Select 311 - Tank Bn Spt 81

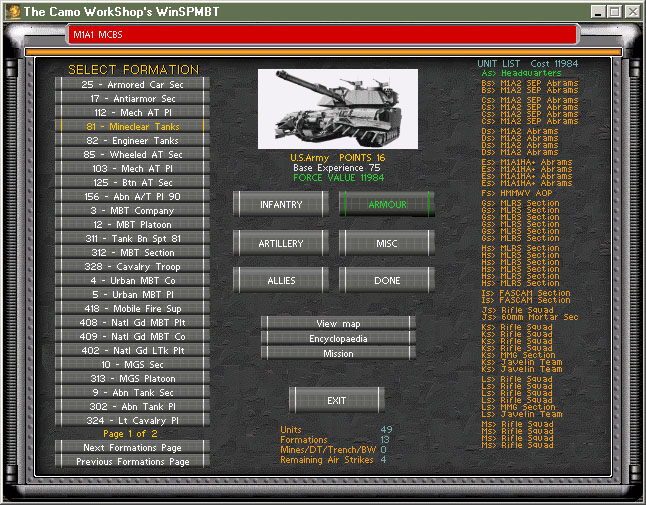(132, 238)
